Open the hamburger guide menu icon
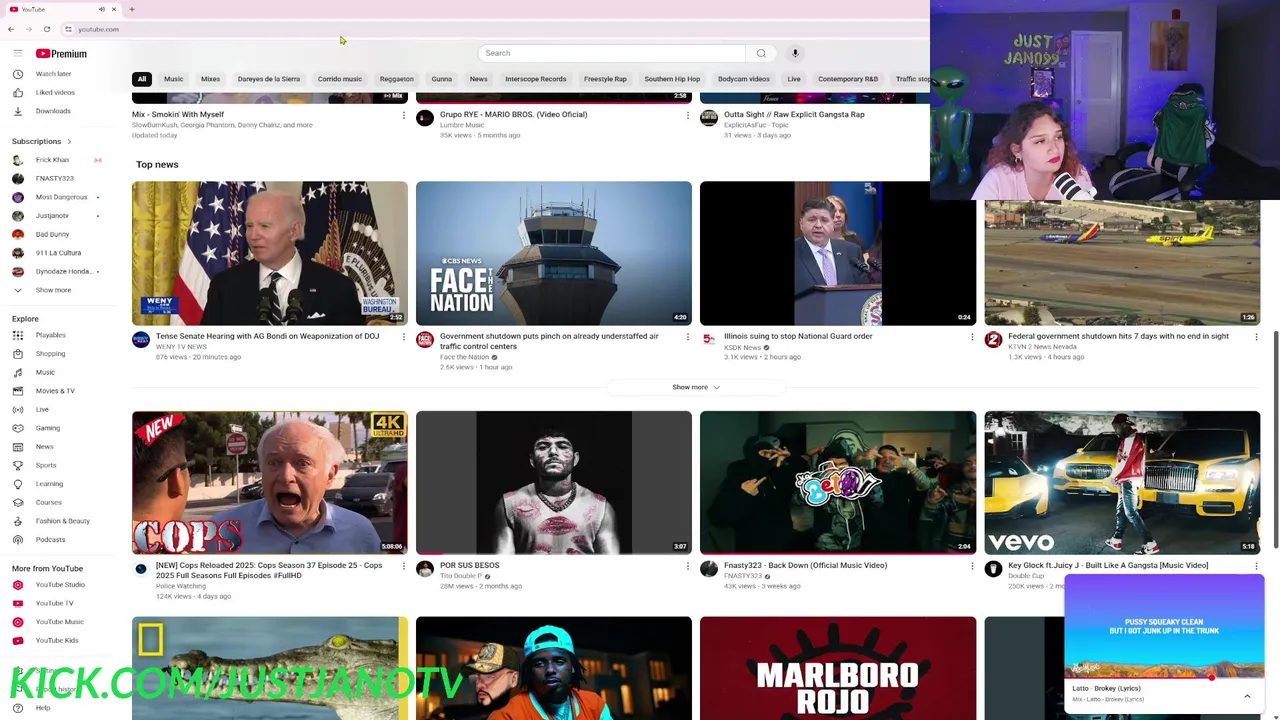 pyautogui.click(x=17, y=53)
